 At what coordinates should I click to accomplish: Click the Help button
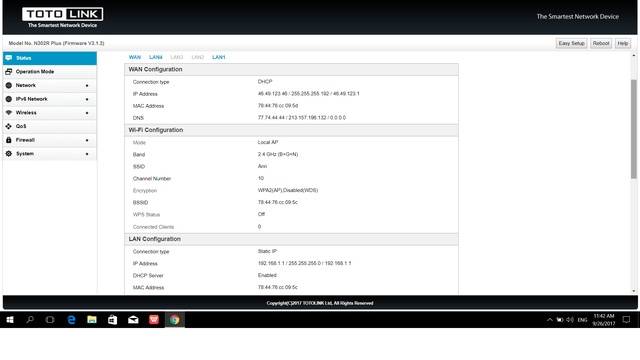(x=623, y=43)
